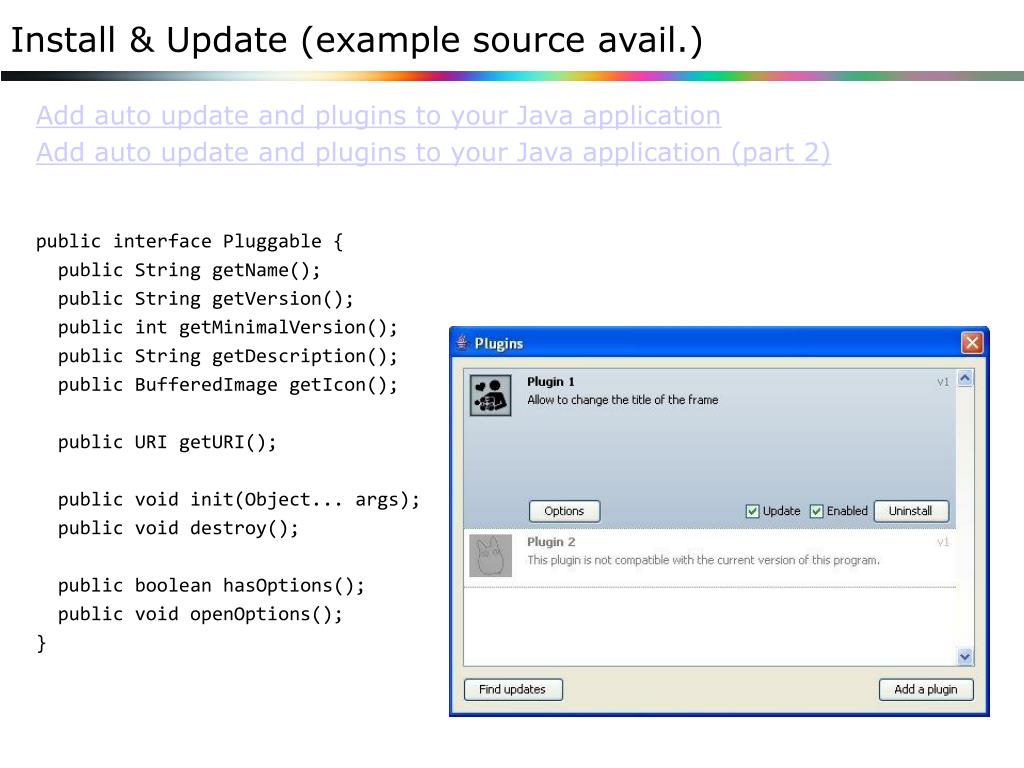Click the 'public void destroy();' code line
The height and width of the screenshot is (768, 1024).
coord(178,528)
